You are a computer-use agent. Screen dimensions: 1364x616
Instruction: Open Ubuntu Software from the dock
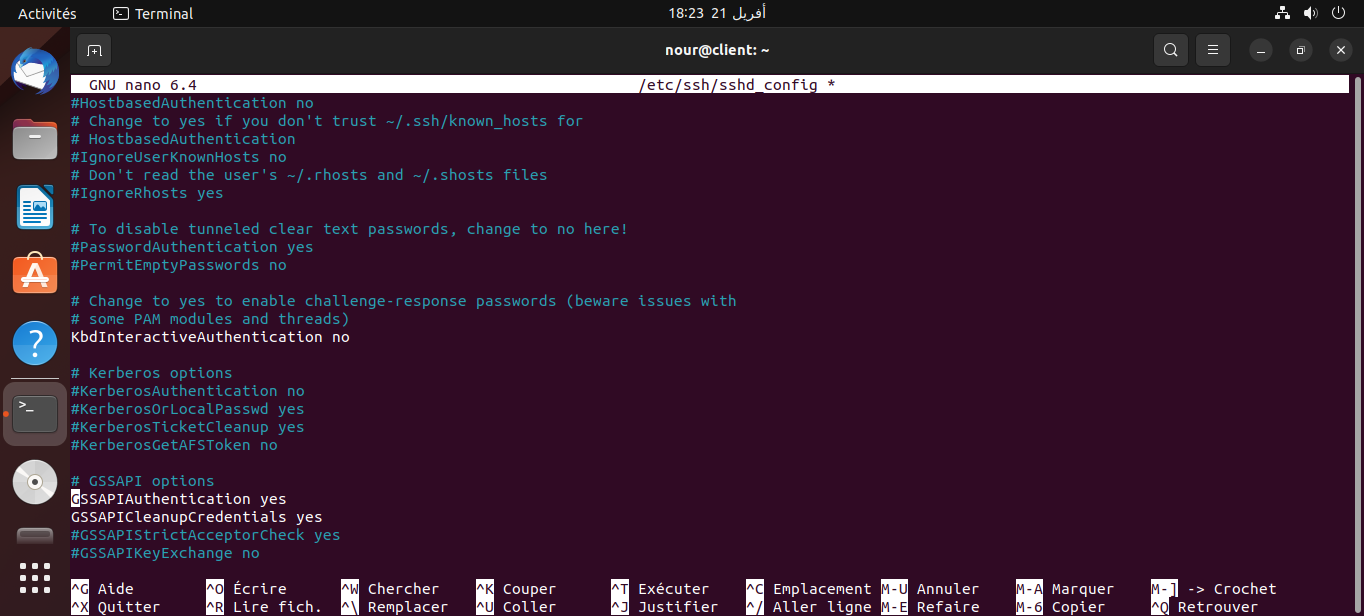click(34, 276)
